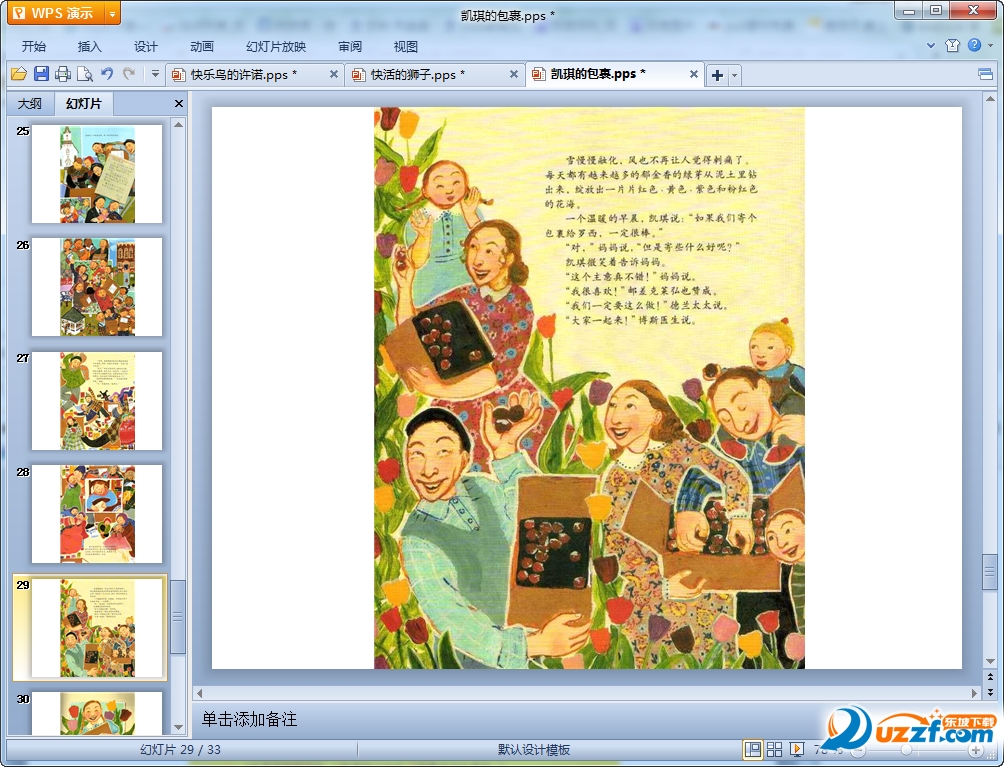Image resolution: width=1004 pixels, height=767 pixels.
Task: Expand the quick access toolbar options arrow
Action: [155, 74]
